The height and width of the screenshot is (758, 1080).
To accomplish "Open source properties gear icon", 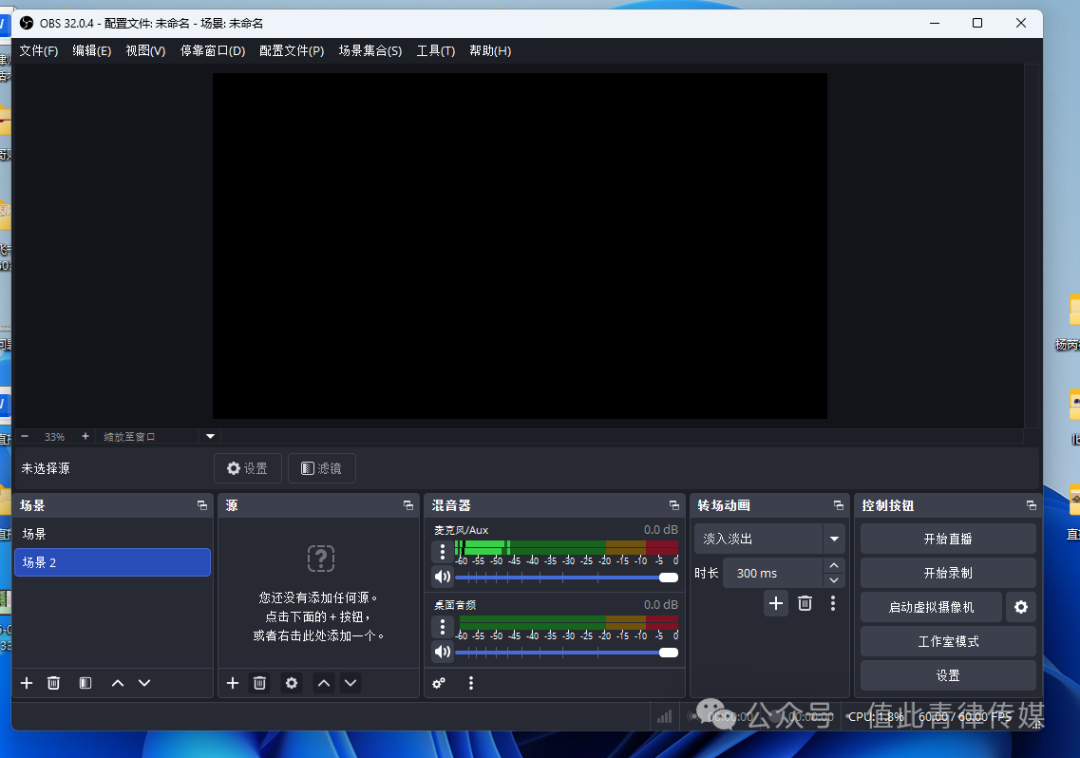I will point(291,683).
